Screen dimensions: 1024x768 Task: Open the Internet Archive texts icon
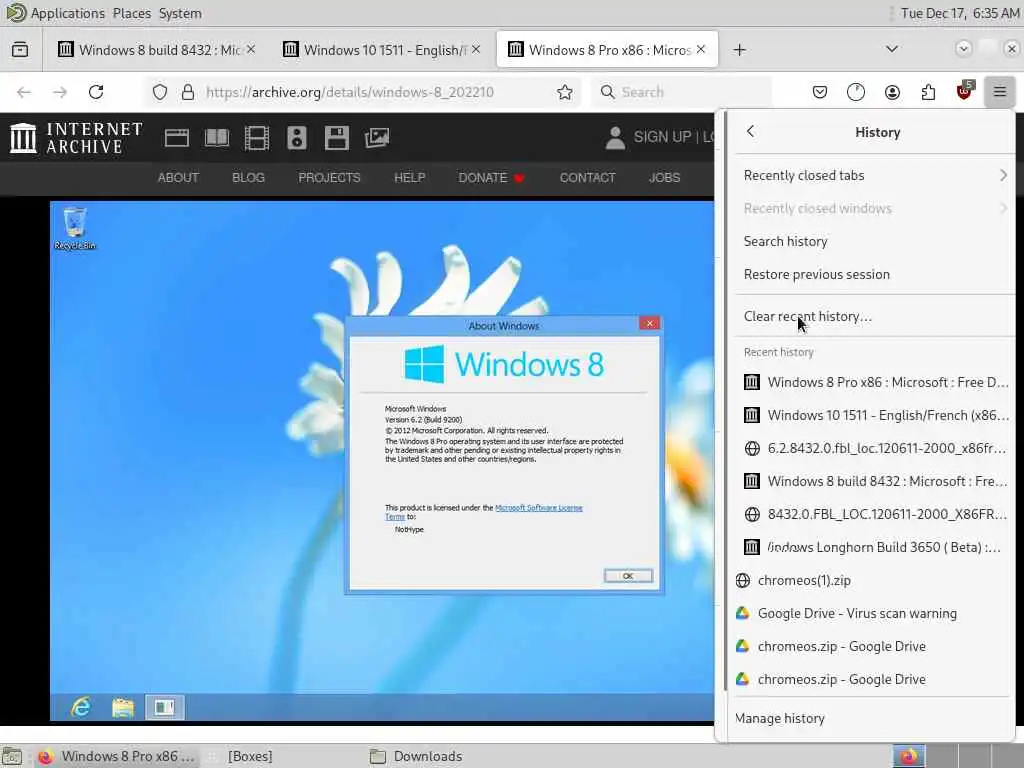(x=217, y=138)
